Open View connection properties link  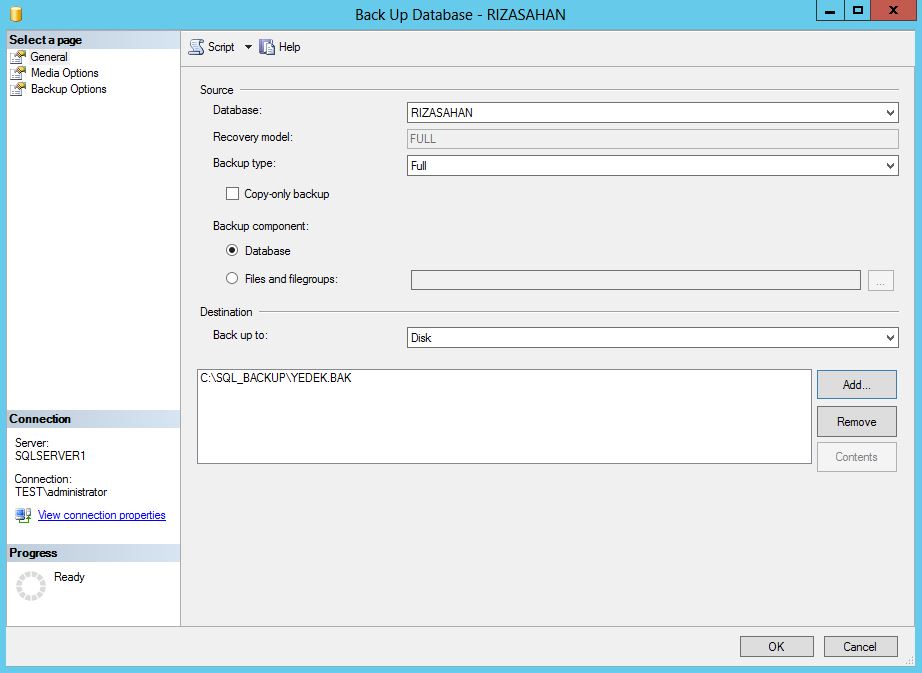(101, 516)
